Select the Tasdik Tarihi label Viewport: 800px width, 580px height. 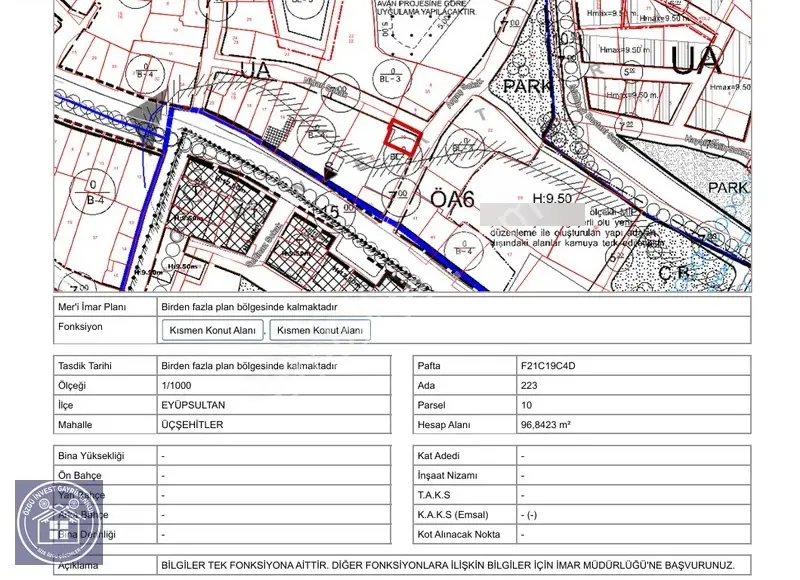(85, 366)
